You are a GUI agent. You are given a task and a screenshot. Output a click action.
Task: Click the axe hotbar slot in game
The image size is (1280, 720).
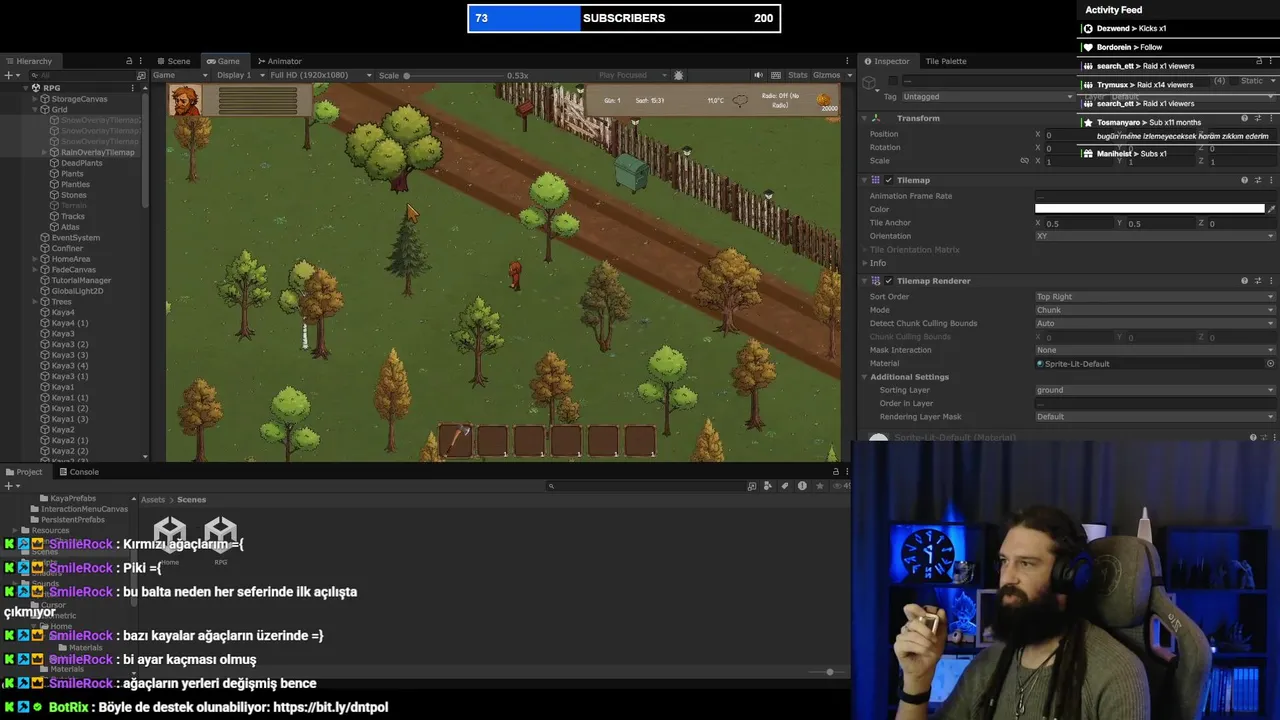[455, 440]
